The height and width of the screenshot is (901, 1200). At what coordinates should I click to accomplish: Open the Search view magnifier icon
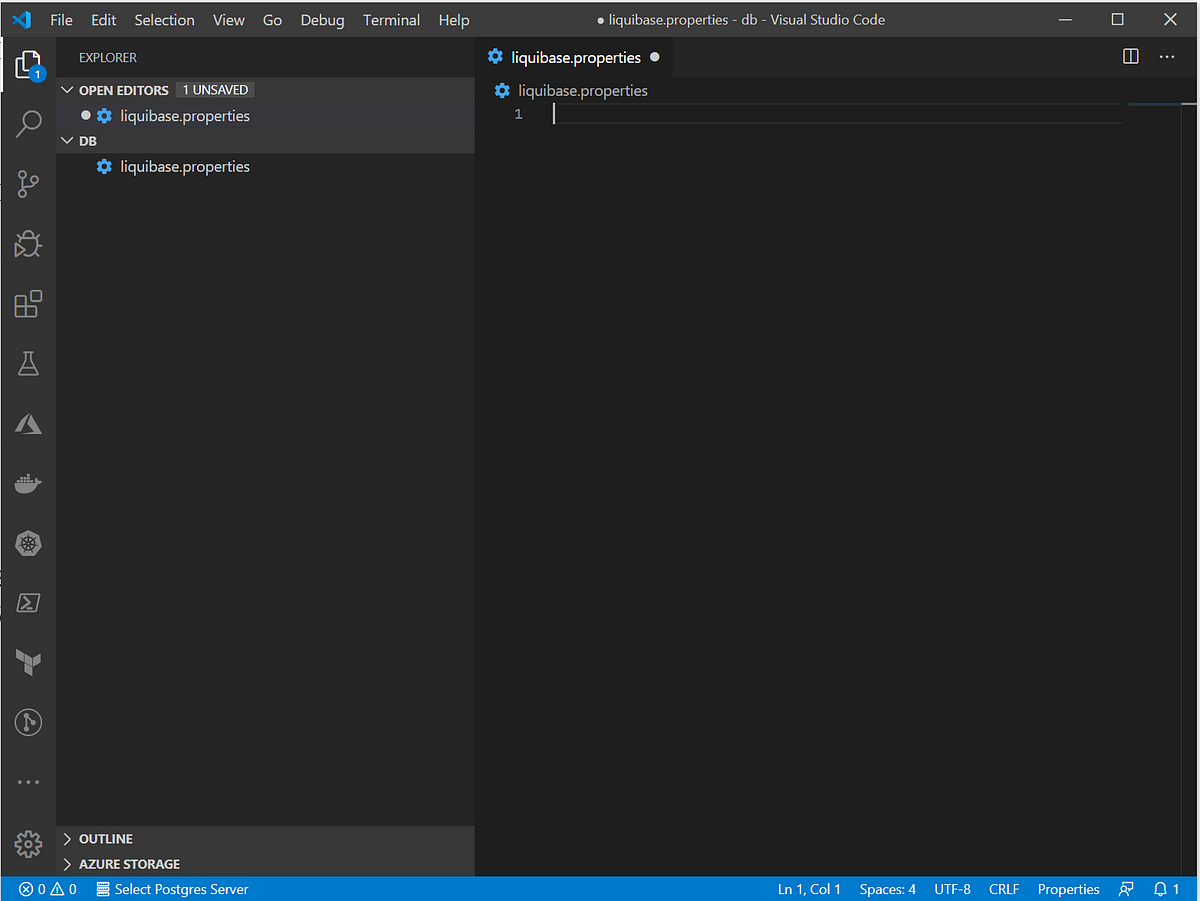click(28, 124)
